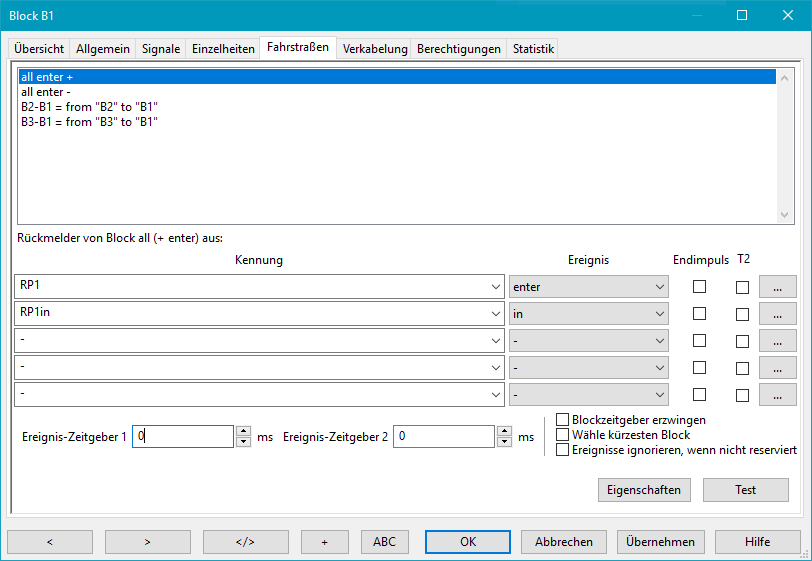
Task: Go to the previous block with <
Action: (49, 542)
